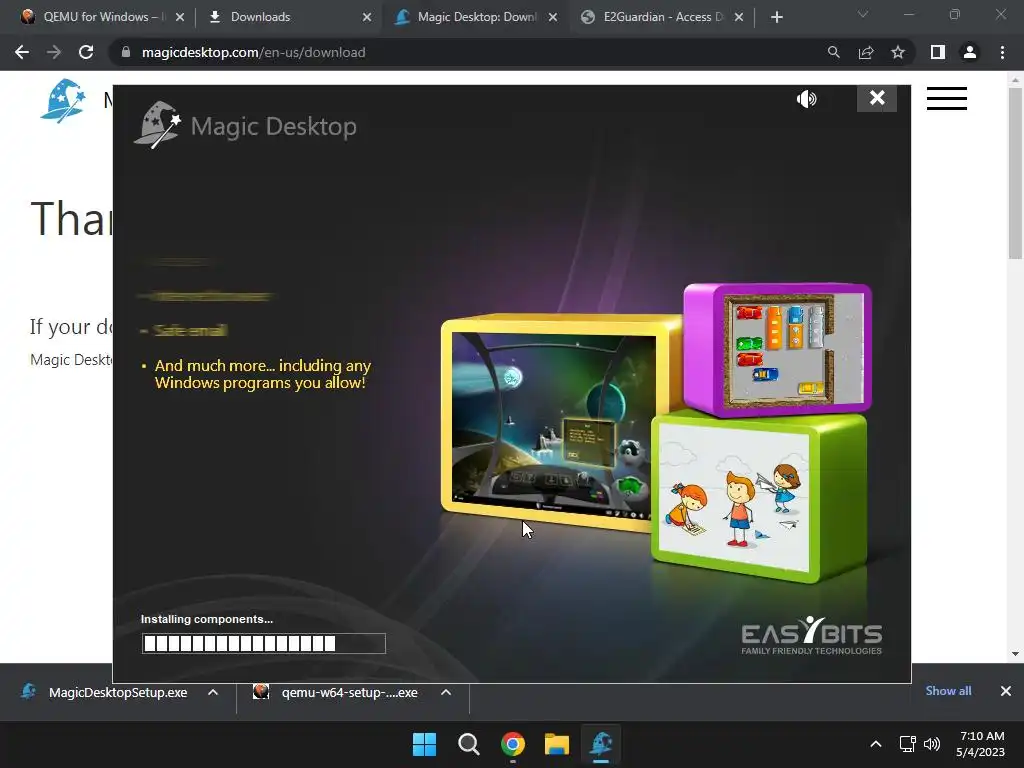Select the Magic Desktop: Download tab
Screen dimensions: 1024x768
coord(476,17)
